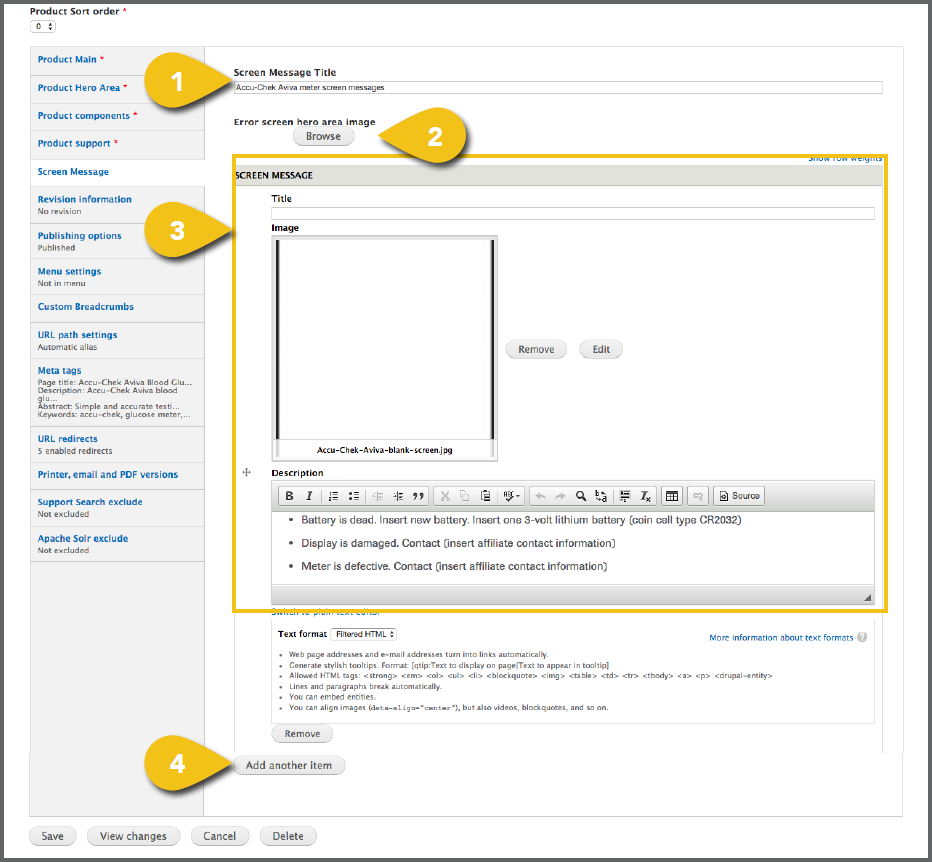Screen dimensions: 932x862
Task: Open the Product Hero Area tab
Action: [117, 88]
